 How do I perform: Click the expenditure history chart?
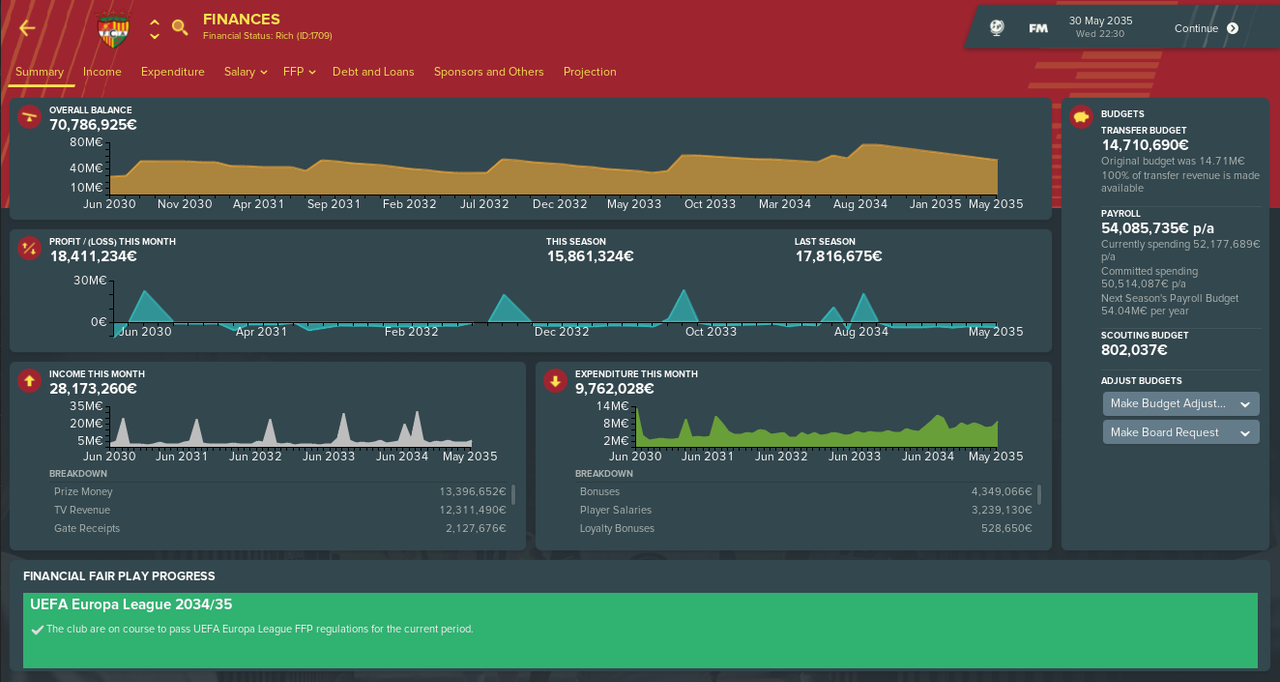pos(817,426)
